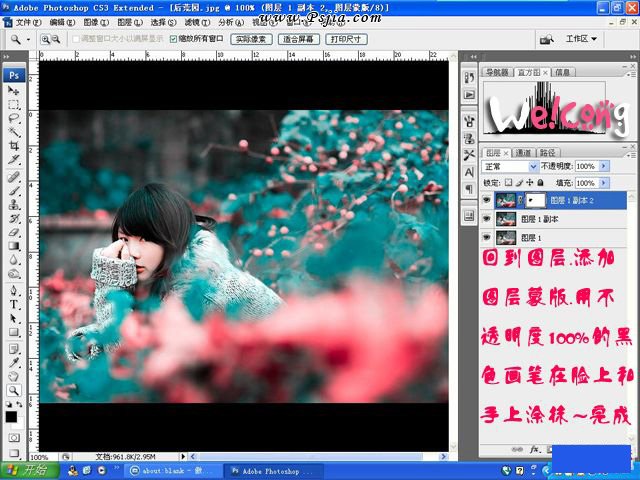The image size is (640, 480).
Task: Open the 不透明度 opacity slider arrow
Action: point(603,166)
